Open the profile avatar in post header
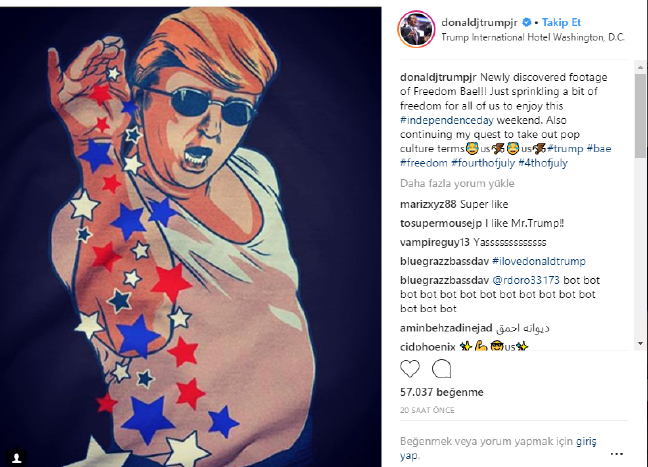648x467 pixels. [x=416, y=29]
